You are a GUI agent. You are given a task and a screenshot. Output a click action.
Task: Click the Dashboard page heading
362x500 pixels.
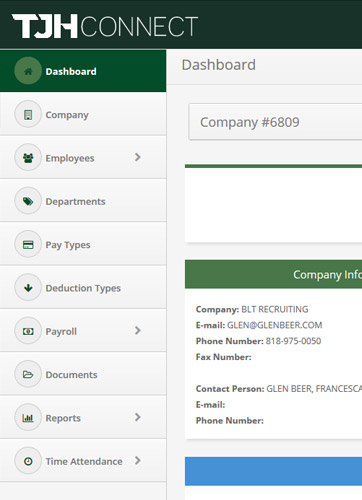point(219,65)
